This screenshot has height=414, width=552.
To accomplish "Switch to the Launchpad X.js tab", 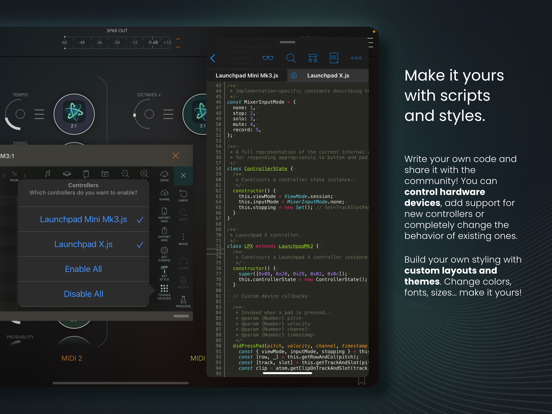I will pos(328,76).
